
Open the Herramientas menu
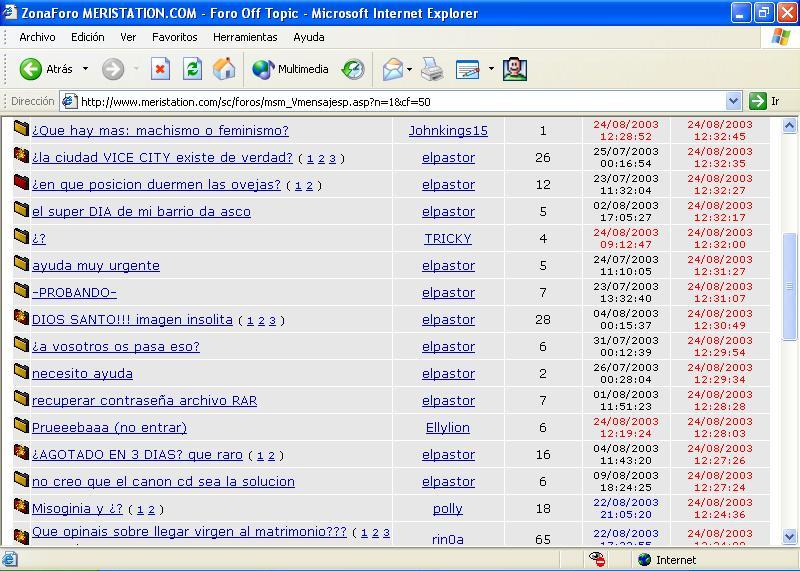pyautogui.click(x=245, y=37)
